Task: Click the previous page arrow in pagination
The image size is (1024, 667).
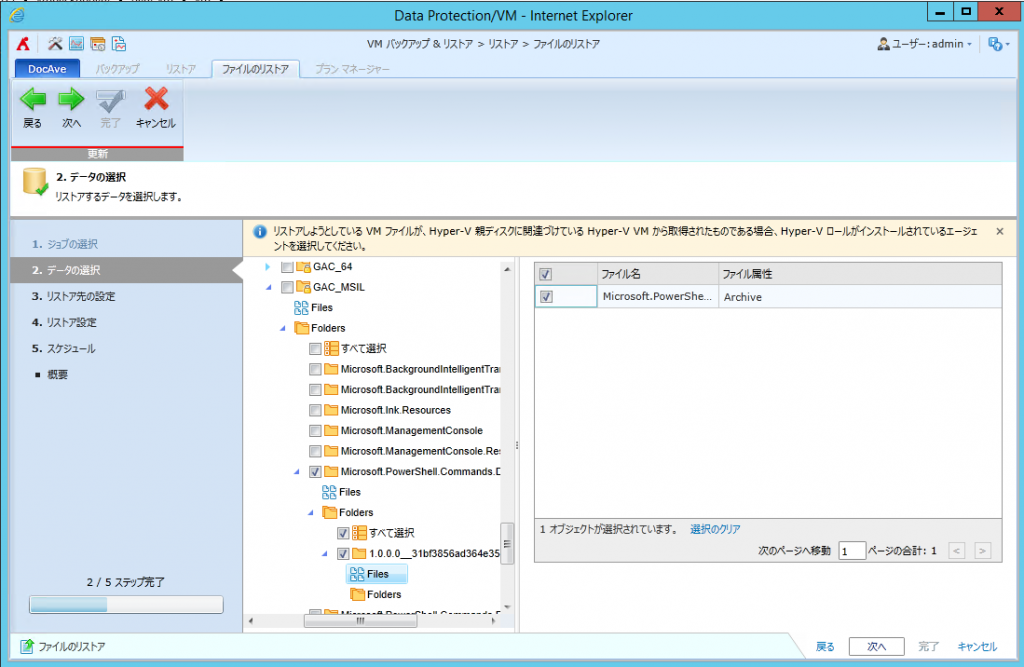Action: pos(957,551)
